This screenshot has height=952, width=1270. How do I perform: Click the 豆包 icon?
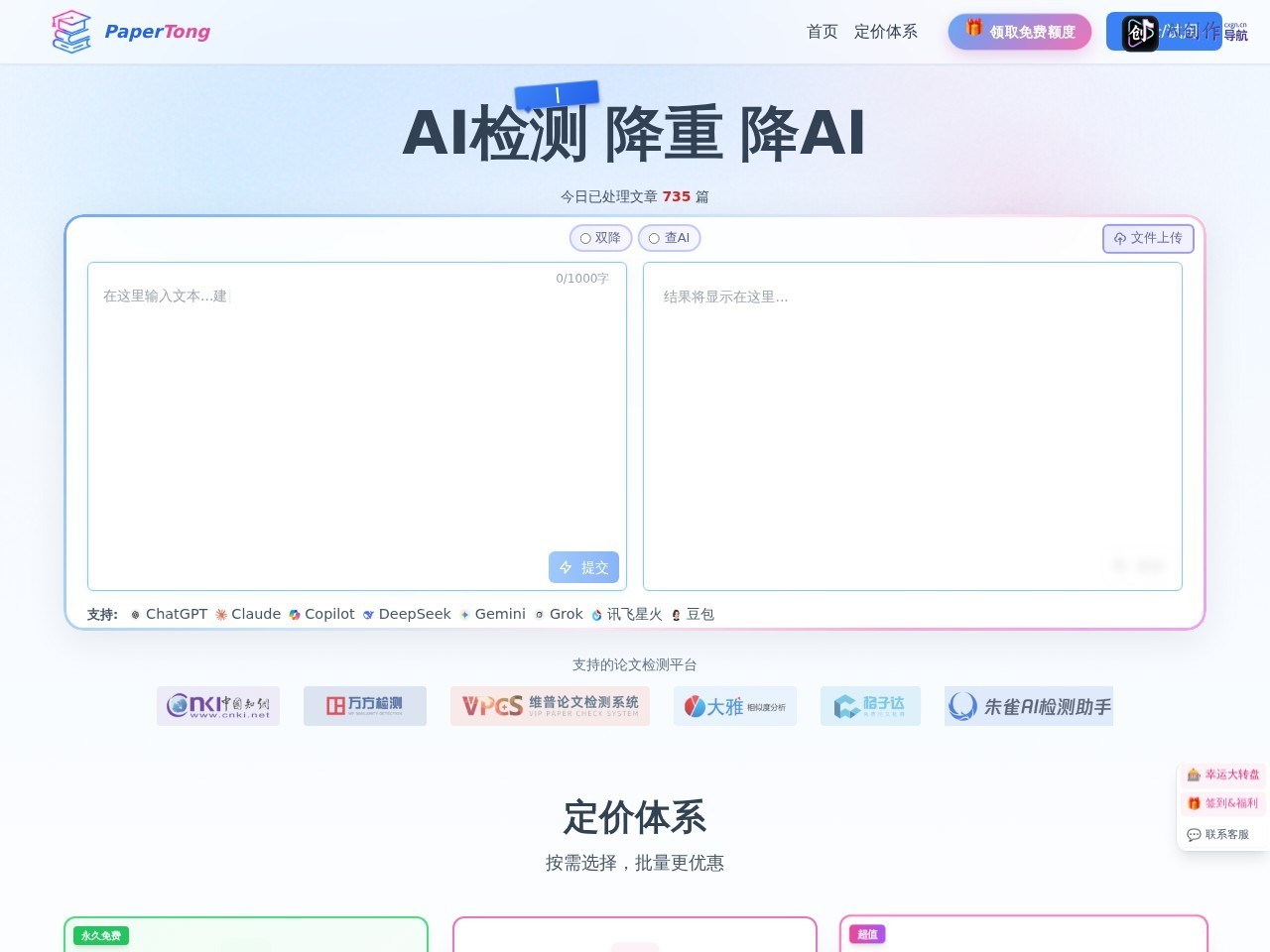[676, 615]
